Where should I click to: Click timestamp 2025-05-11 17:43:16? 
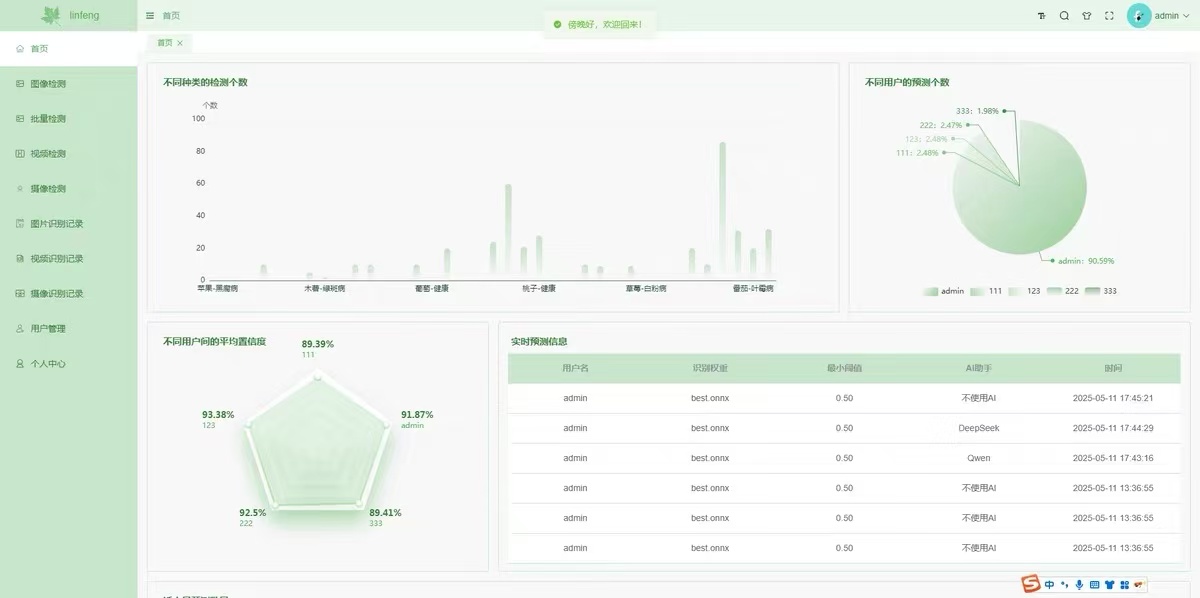[1113, 458]
